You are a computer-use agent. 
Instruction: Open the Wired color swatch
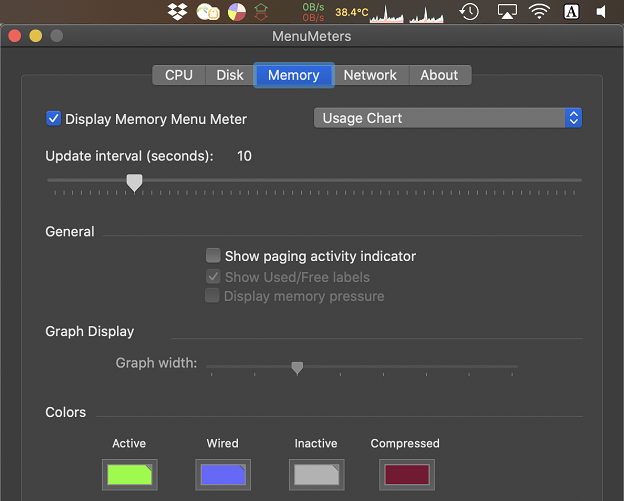pos(223,475)
